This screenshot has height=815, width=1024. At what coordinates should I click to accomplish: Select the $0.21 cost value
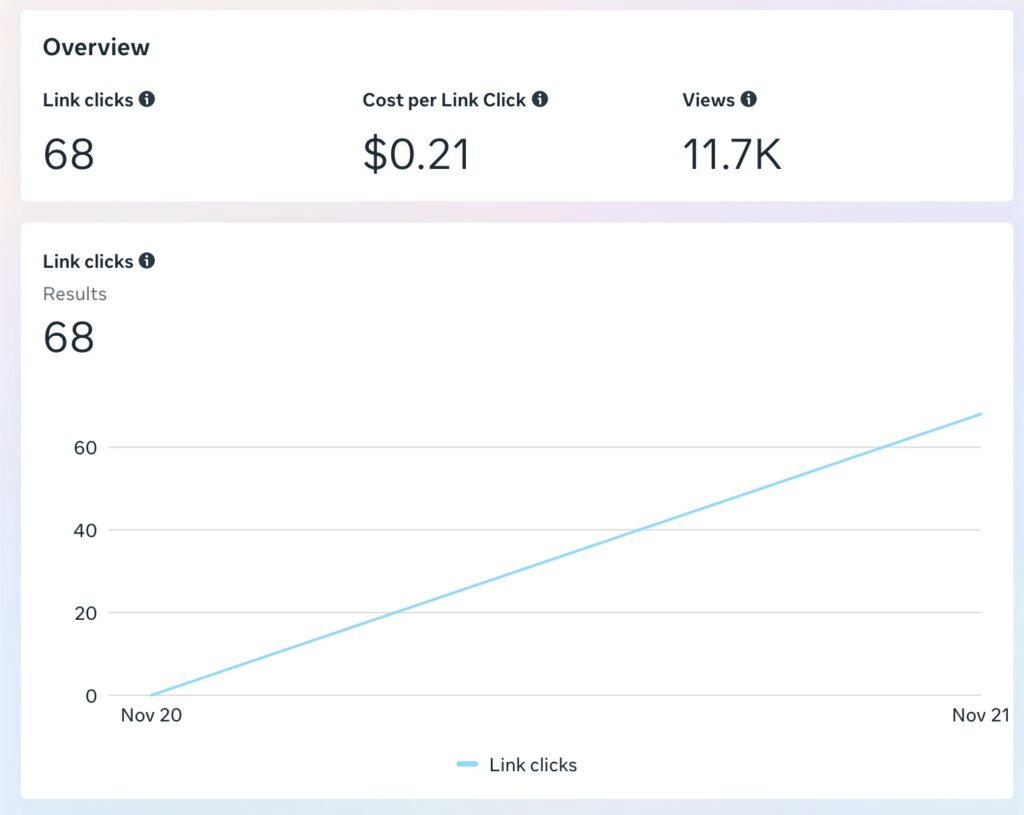click(x=416, y=154)
